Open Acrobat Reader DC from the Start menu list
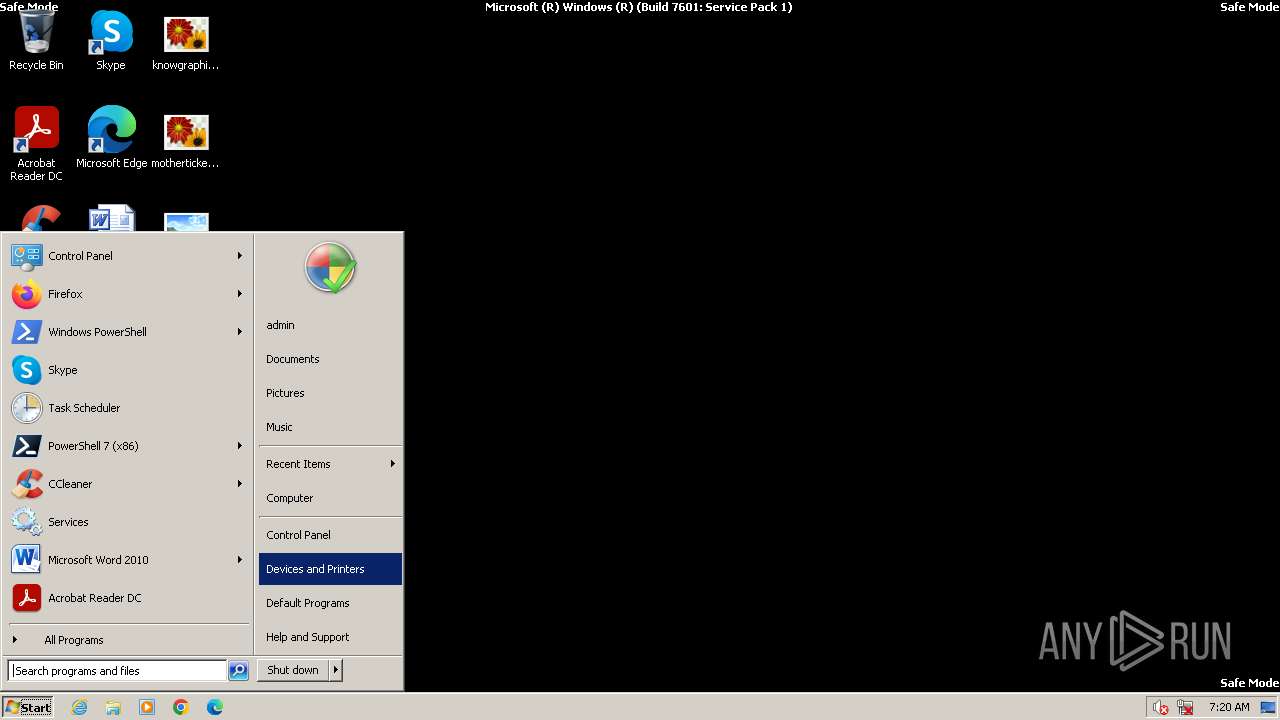1280x720 pixels. pos(127,598)
